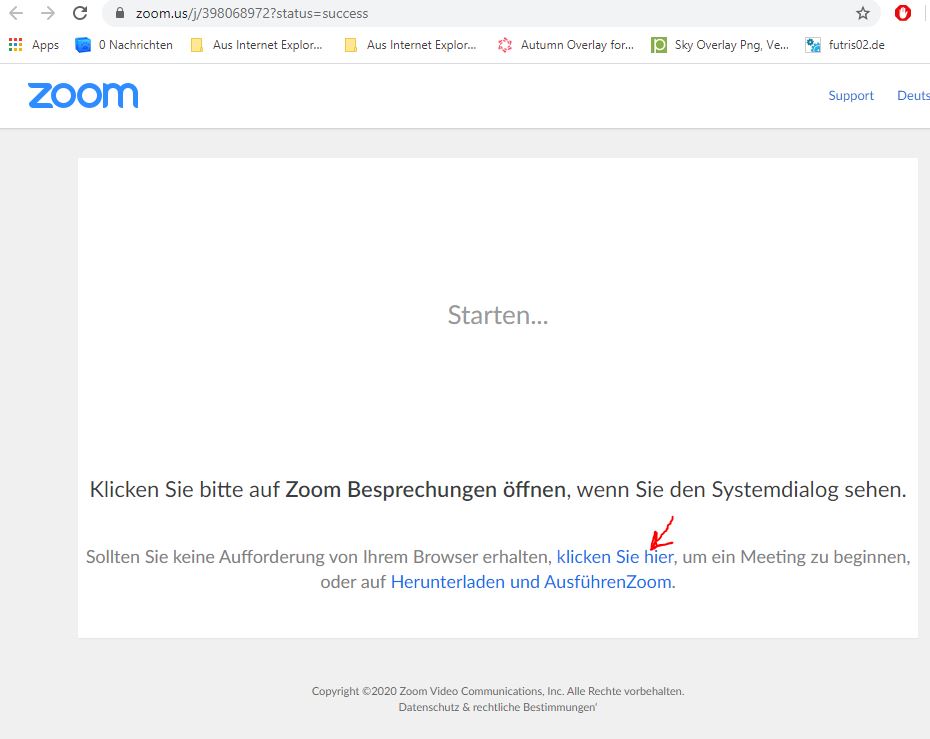Bookmark this page with the star icon
The width and height of the screenshot is (930, 739).
click(862, 14)
